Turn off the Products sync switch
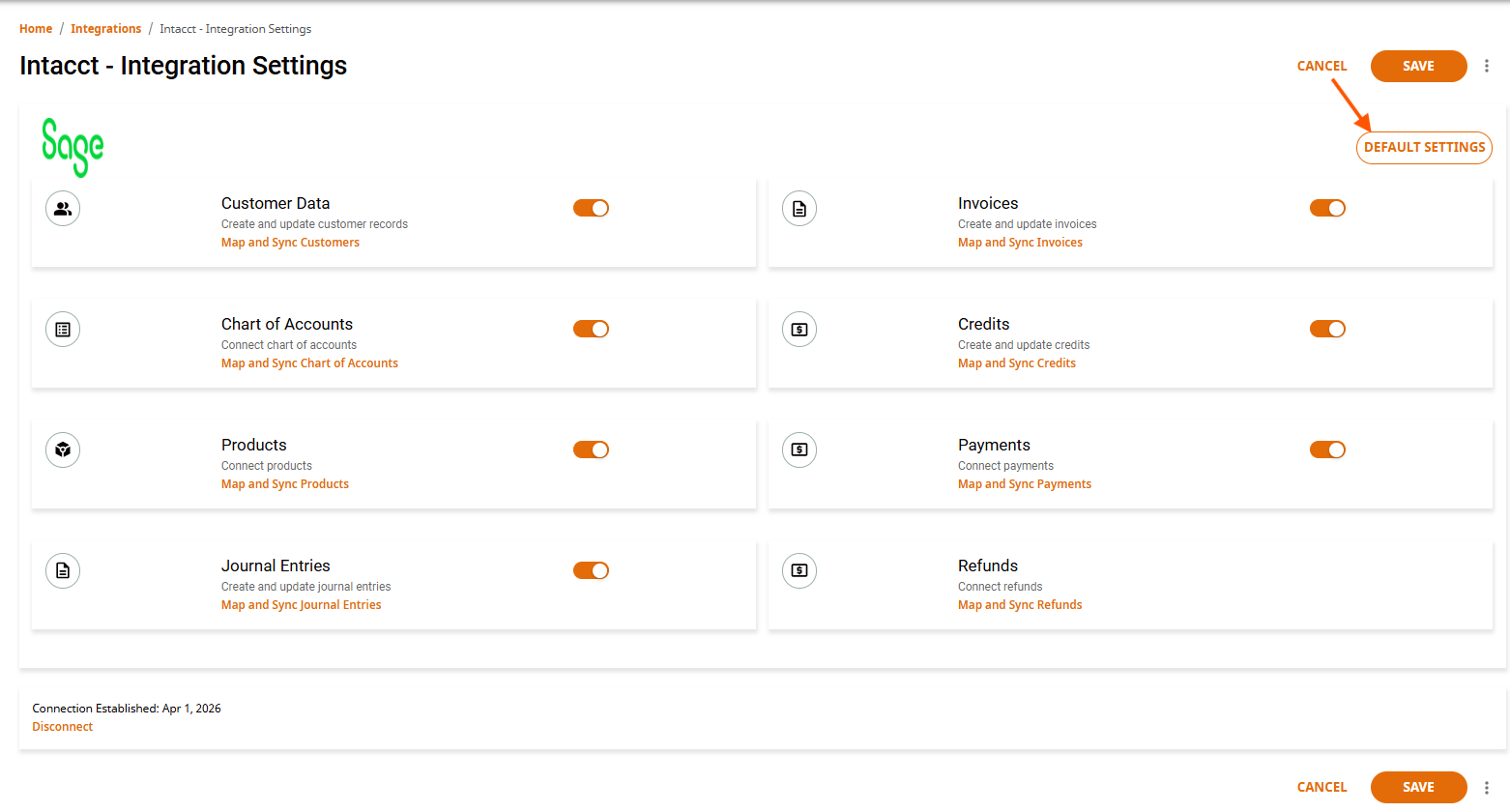The image size is (1510, 812). pos(591,449)
